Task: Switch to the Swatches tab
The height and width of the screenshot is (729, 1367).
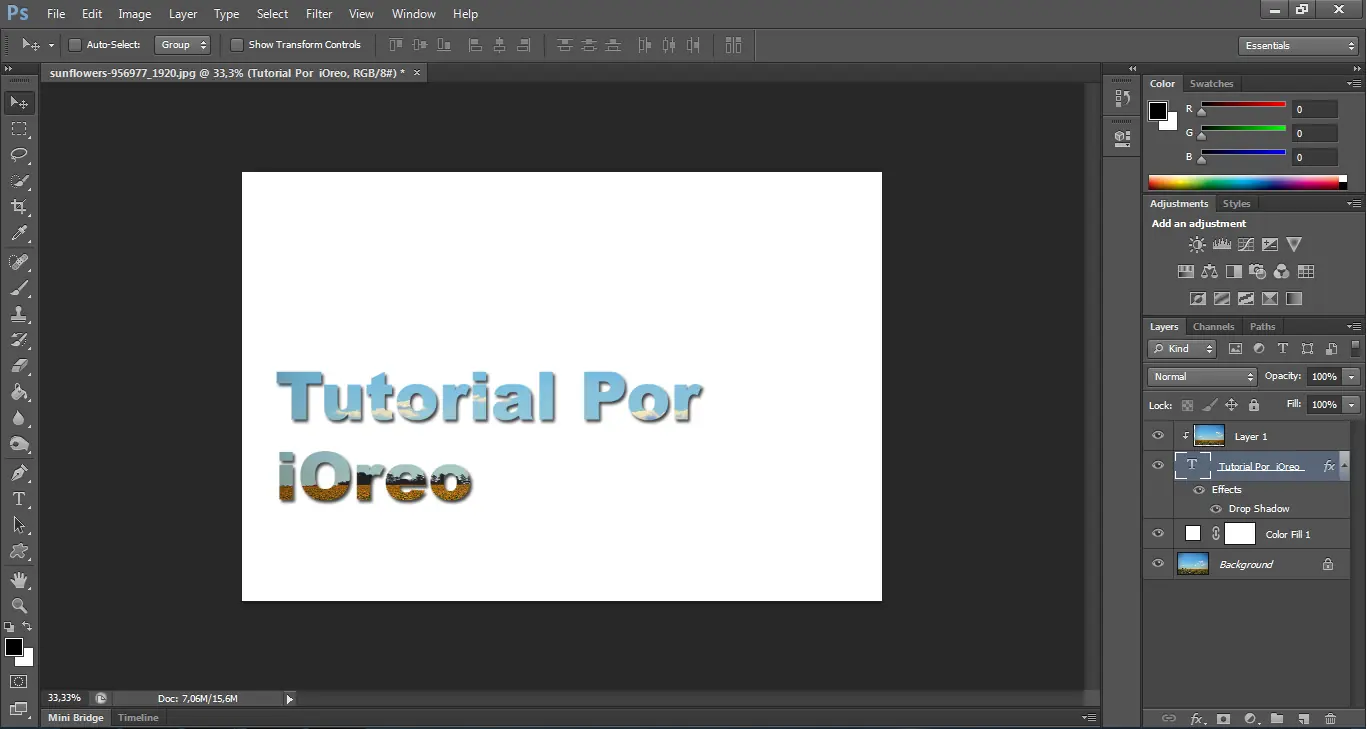Action: point(1211,84)
